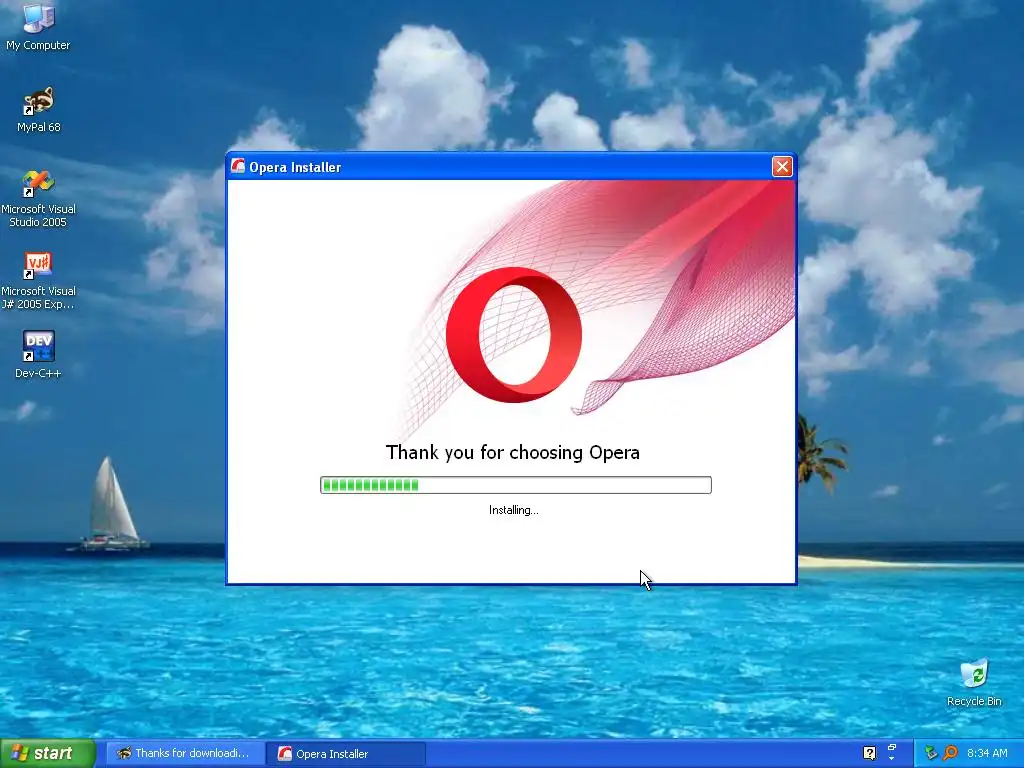Click 'Thank you for choosing Opera' heading

tap(513, 452)
